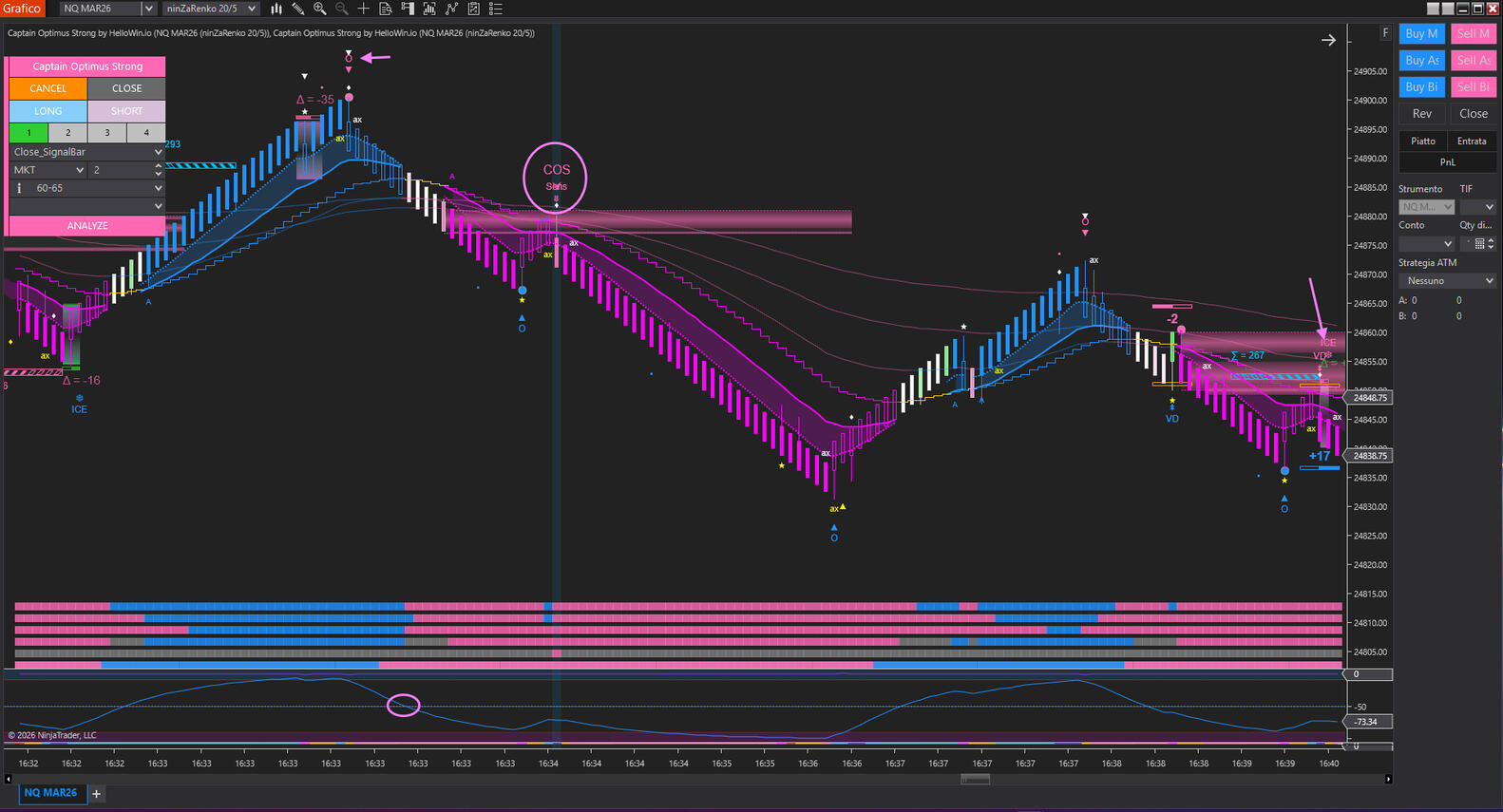This screenshot has width=1503, height=812.
Task: Click the zoom in magnifier icon
Action: [320, 9]
